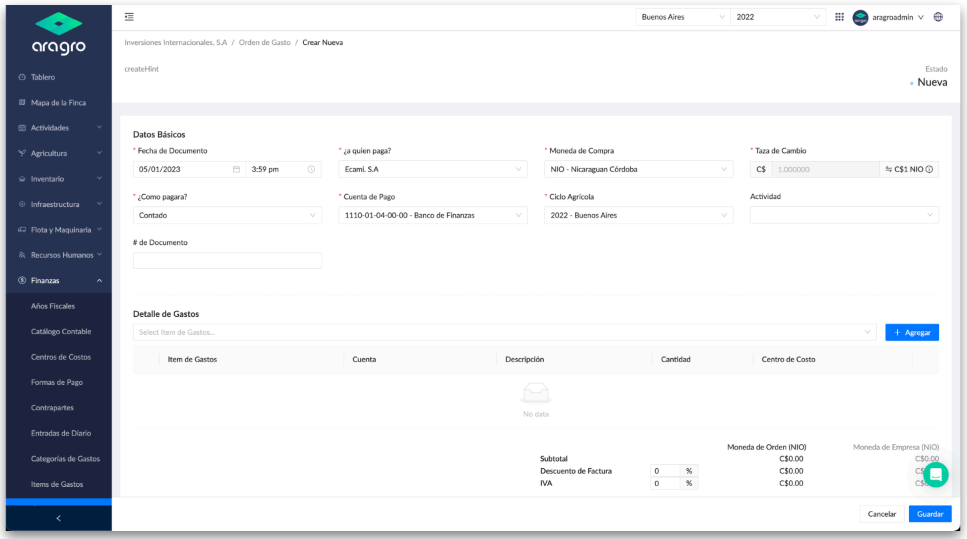Open the Select Item de Gastos dropdown

504,332
